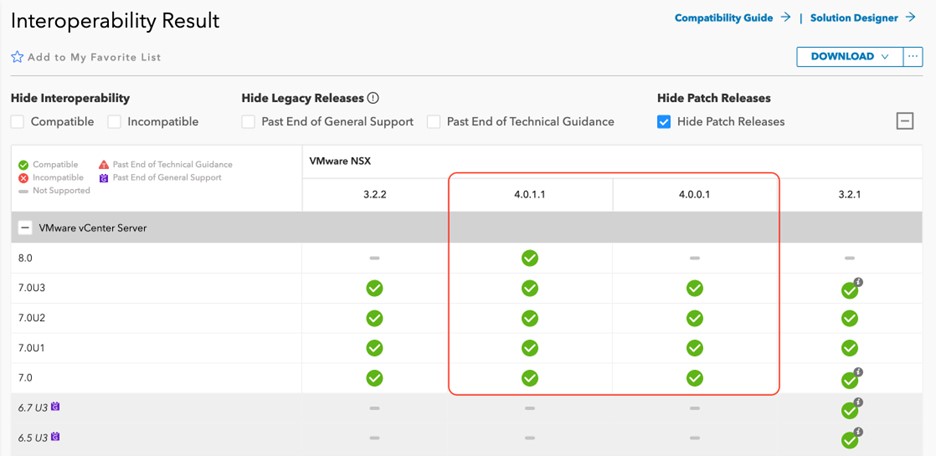Click Add to My Favorite List
Screen dimensions: 936x456
(x=94, y=57)
